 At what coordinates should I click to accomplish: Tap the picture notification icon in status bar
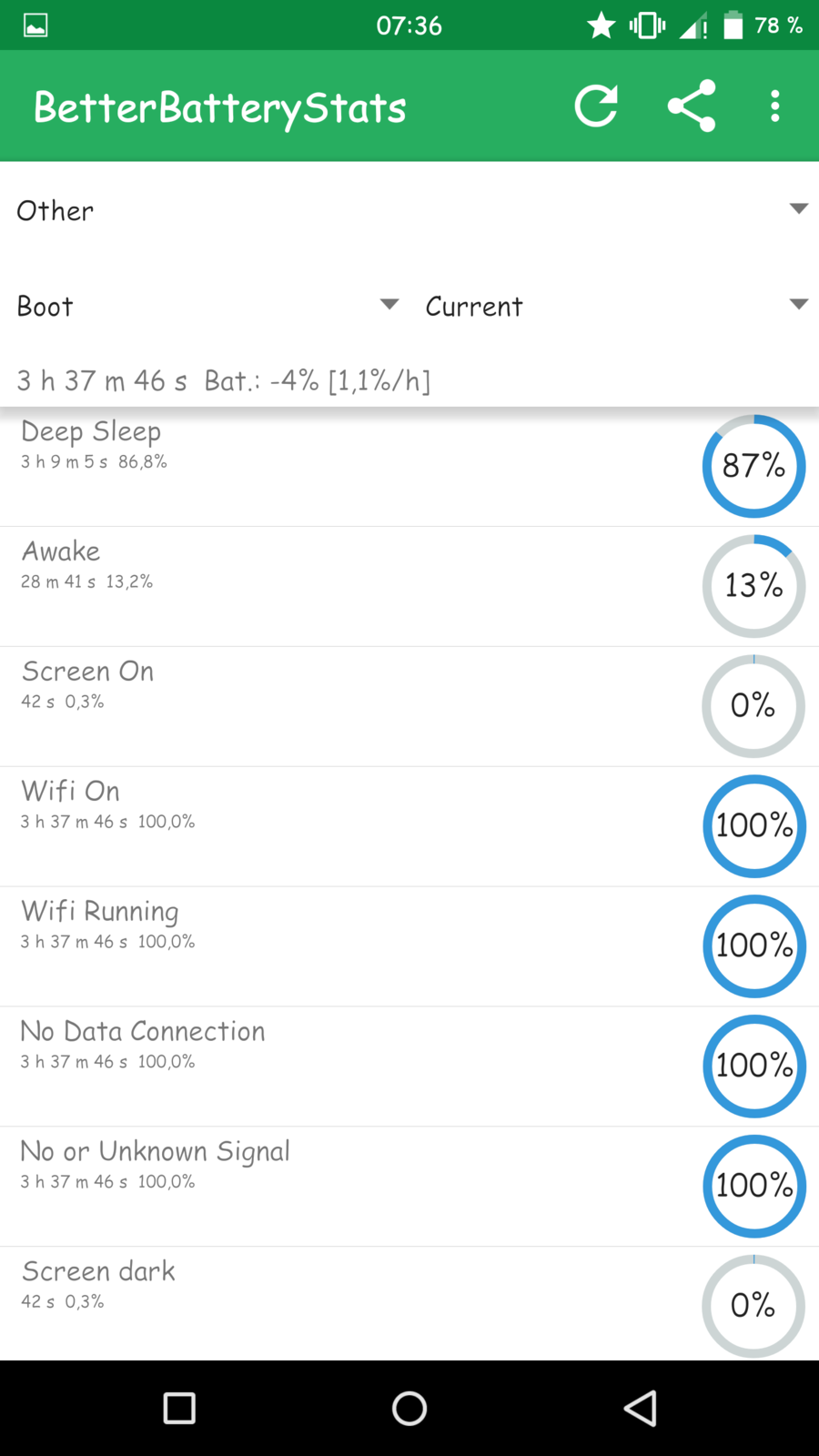35,25
